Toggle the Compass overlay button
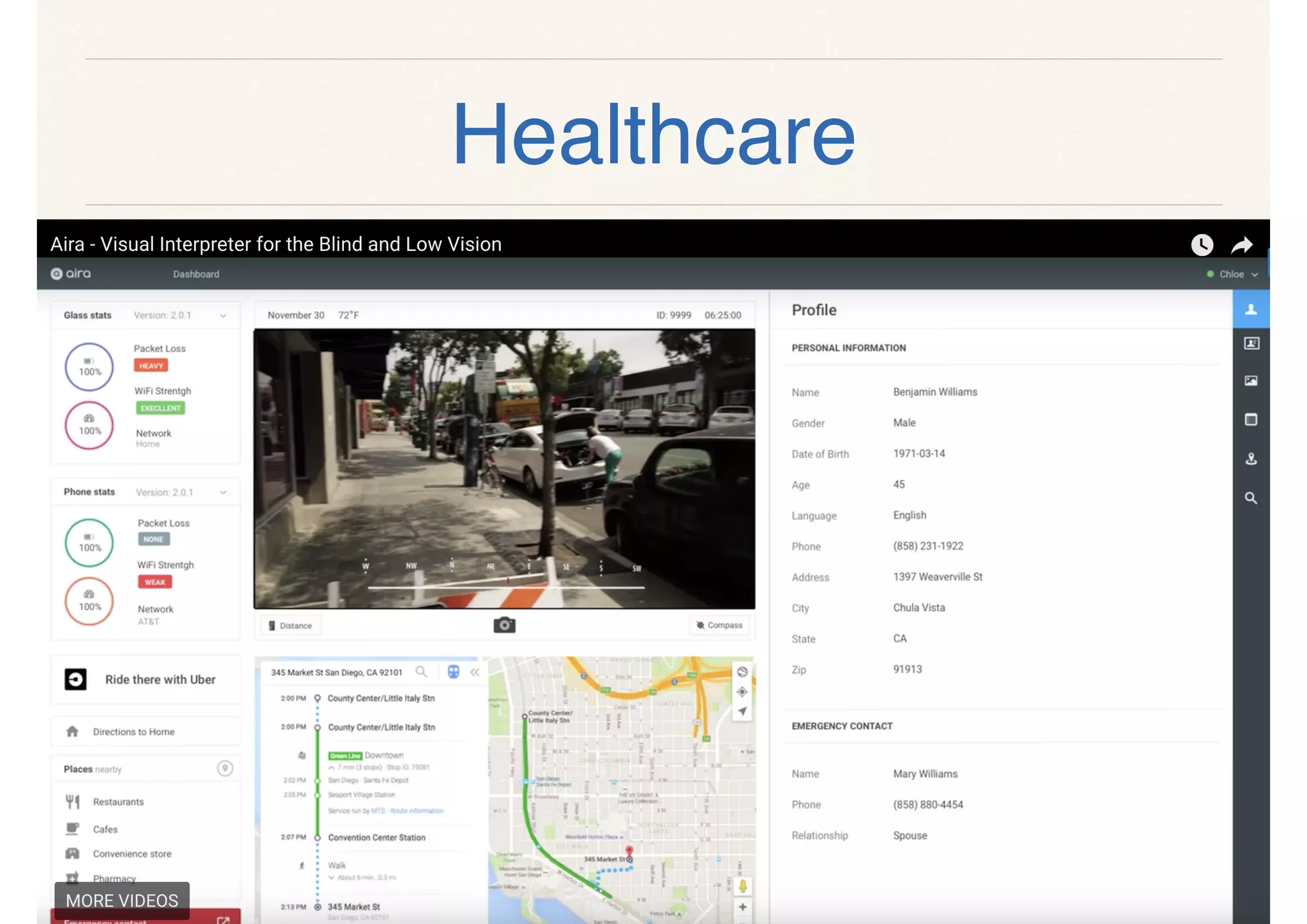 click(719, 625)
